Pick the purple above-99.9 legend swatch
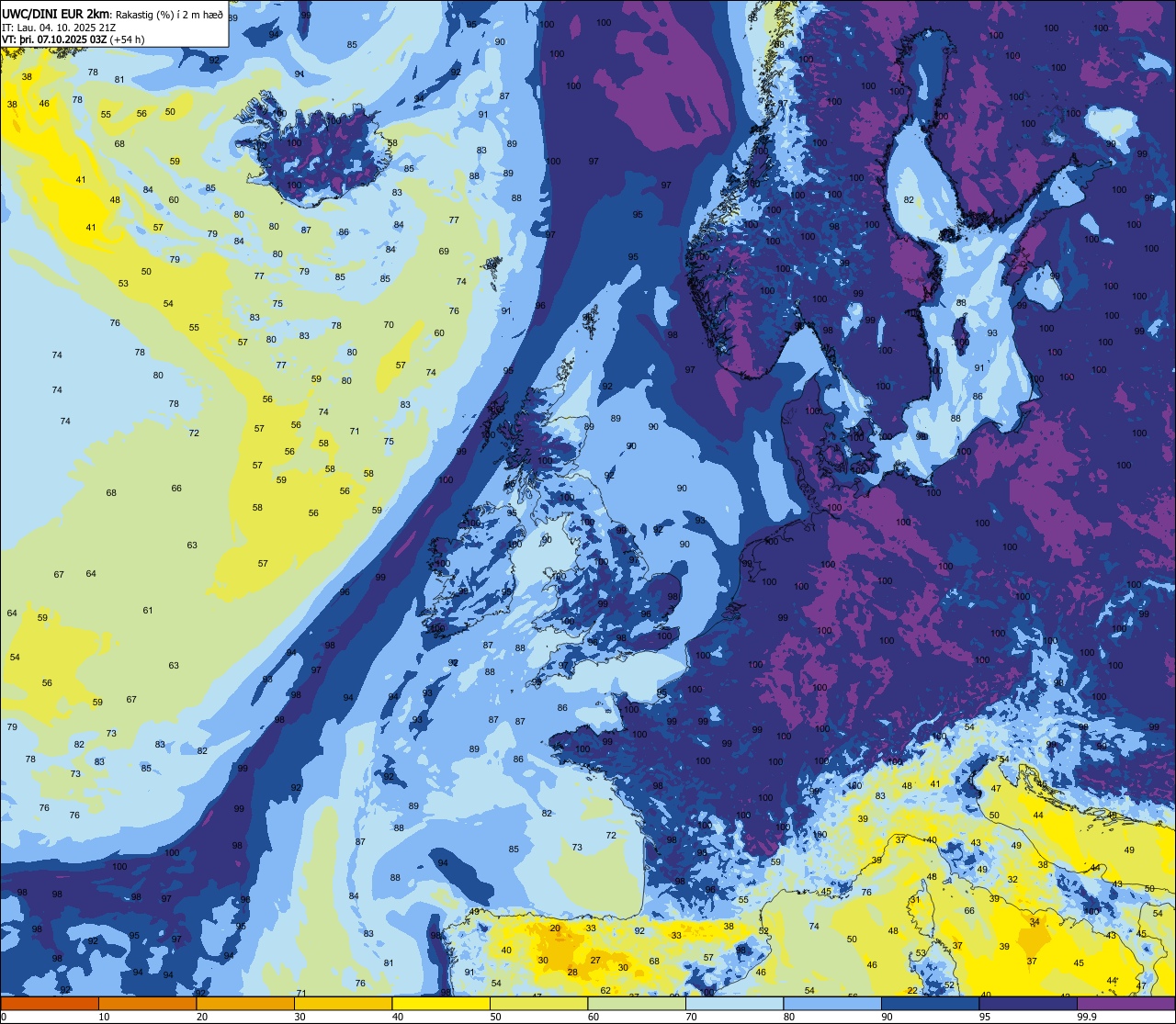 1126,1003
